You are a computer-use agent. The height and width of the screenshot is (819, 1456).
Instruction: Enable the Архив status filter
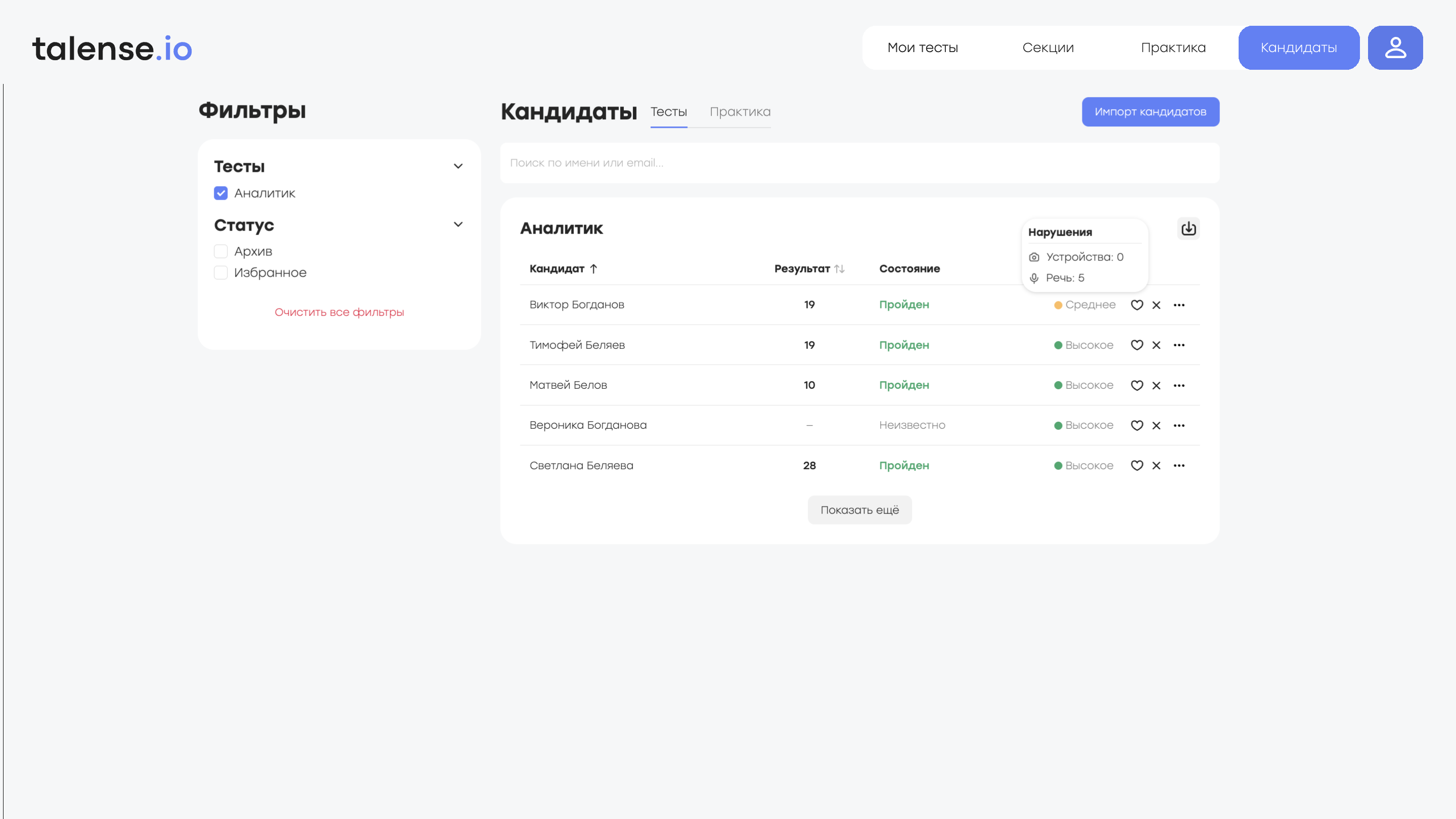[220, 251]
